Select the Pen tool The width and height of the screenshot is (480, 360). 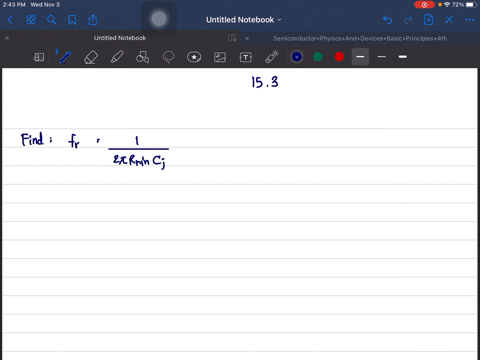pyautogui.click(x=65, y=57)
